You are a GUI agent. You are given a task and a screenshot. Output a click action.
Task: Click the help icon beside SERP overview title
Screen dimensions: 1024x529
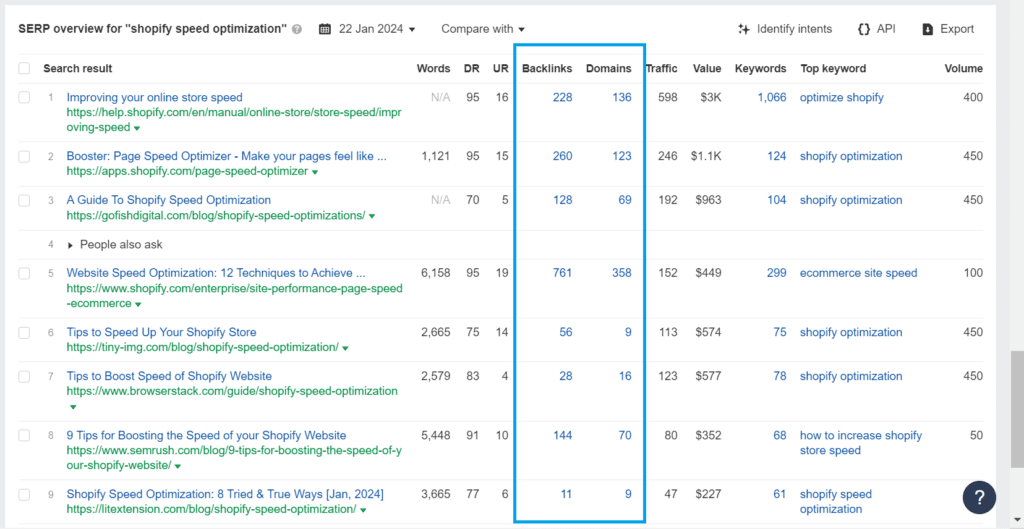tap(297, 29)
